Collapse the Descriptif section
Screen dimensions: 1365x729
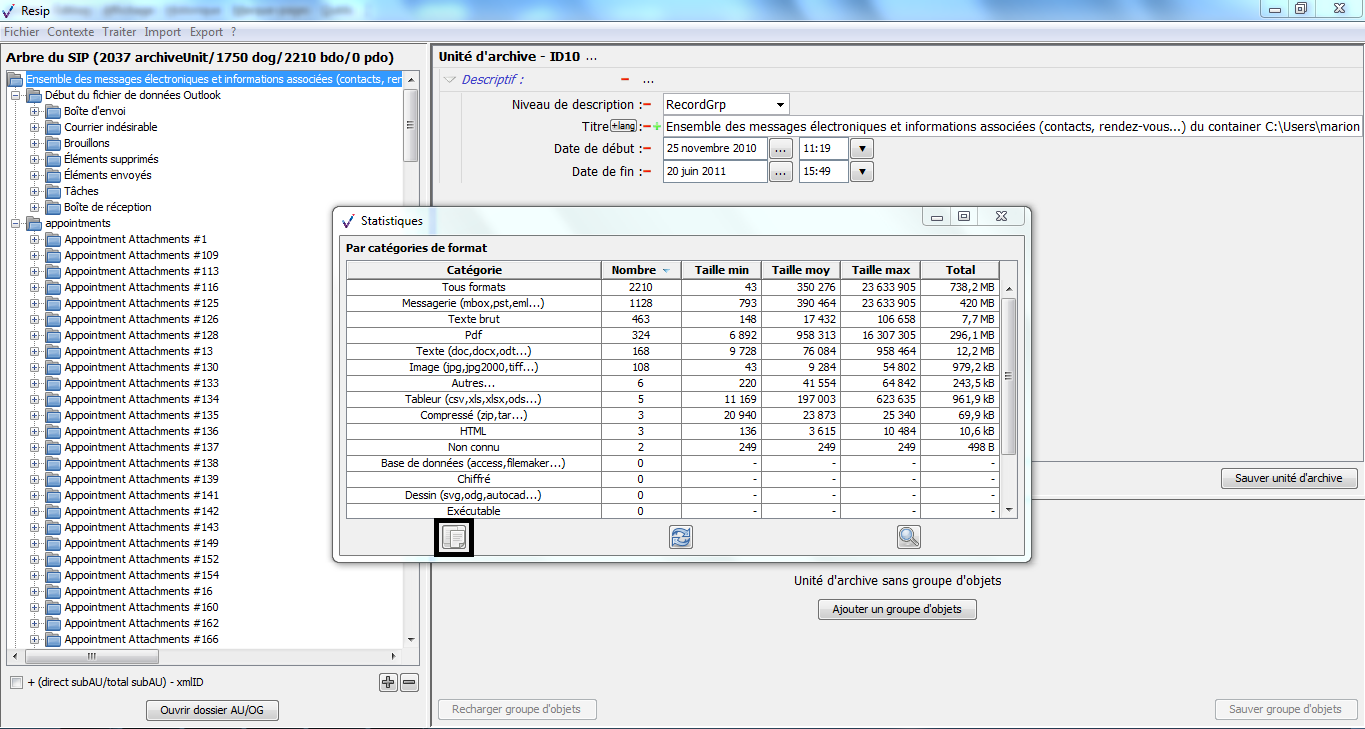(x=450, y=80)
